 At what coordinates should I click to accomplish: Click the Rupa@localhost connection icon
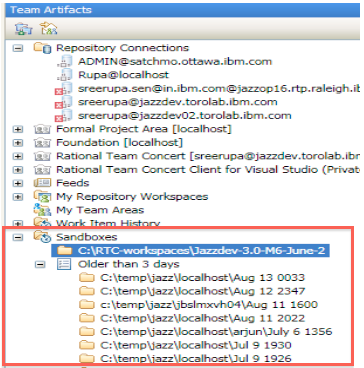click(65, 75)
